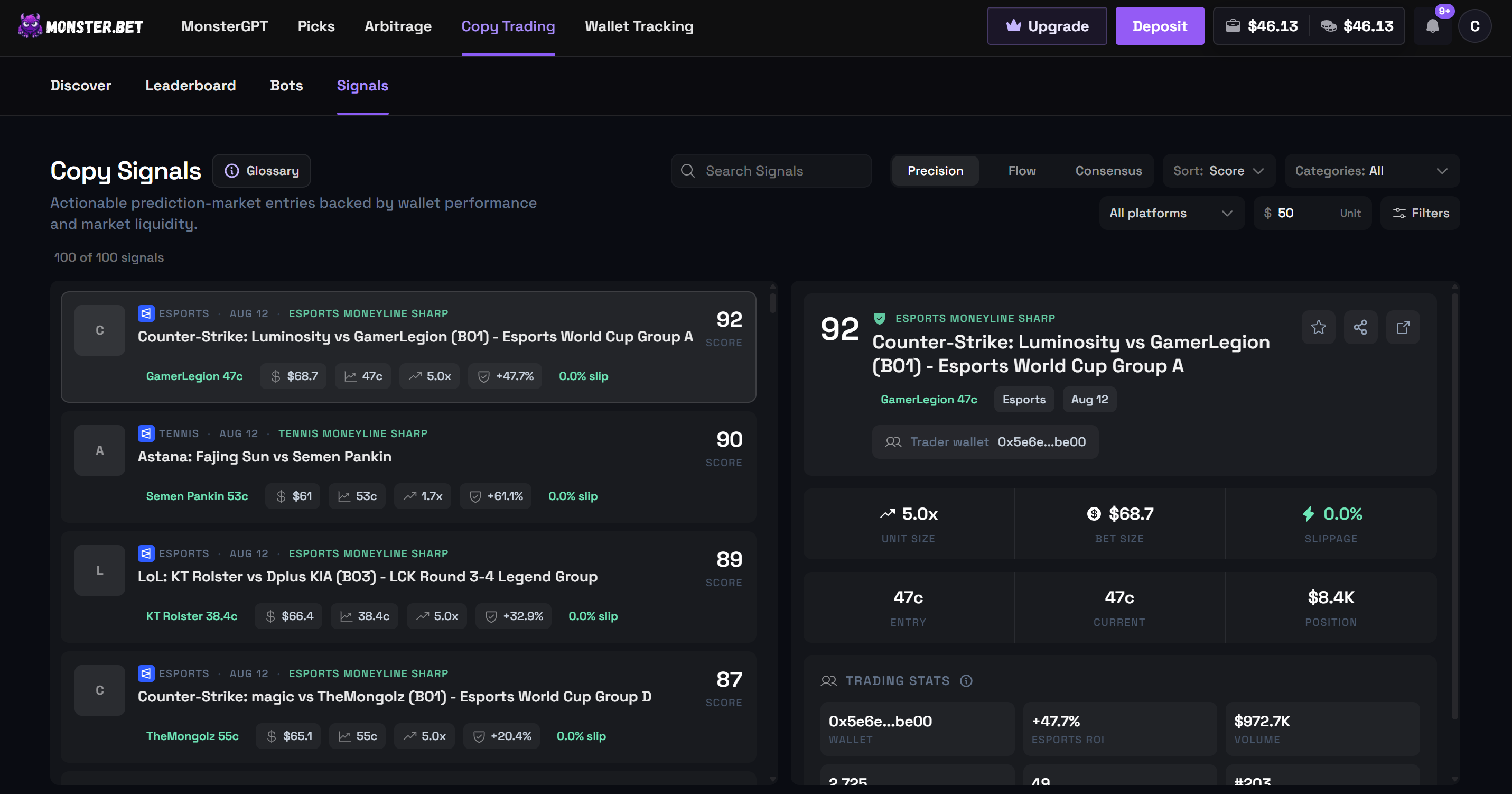Open the Sort: Score dropdown
The width and height of the screenshot is (1512, 794).
pyautogui.click(x=1218, y=171)
